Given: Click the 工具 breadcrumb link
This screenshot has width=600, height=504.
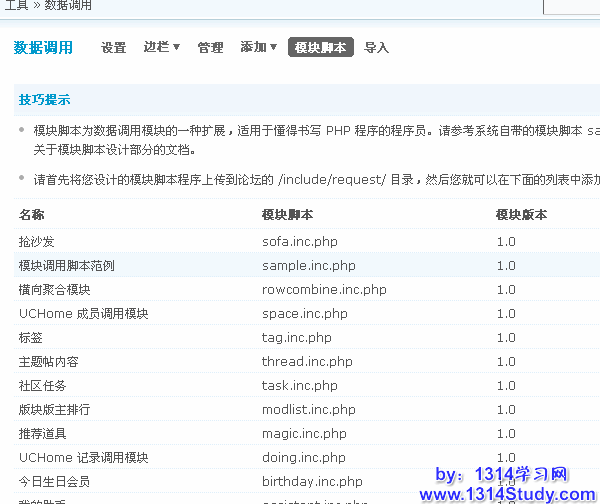Looking at the screenshot, I should [x=16, y=5].
